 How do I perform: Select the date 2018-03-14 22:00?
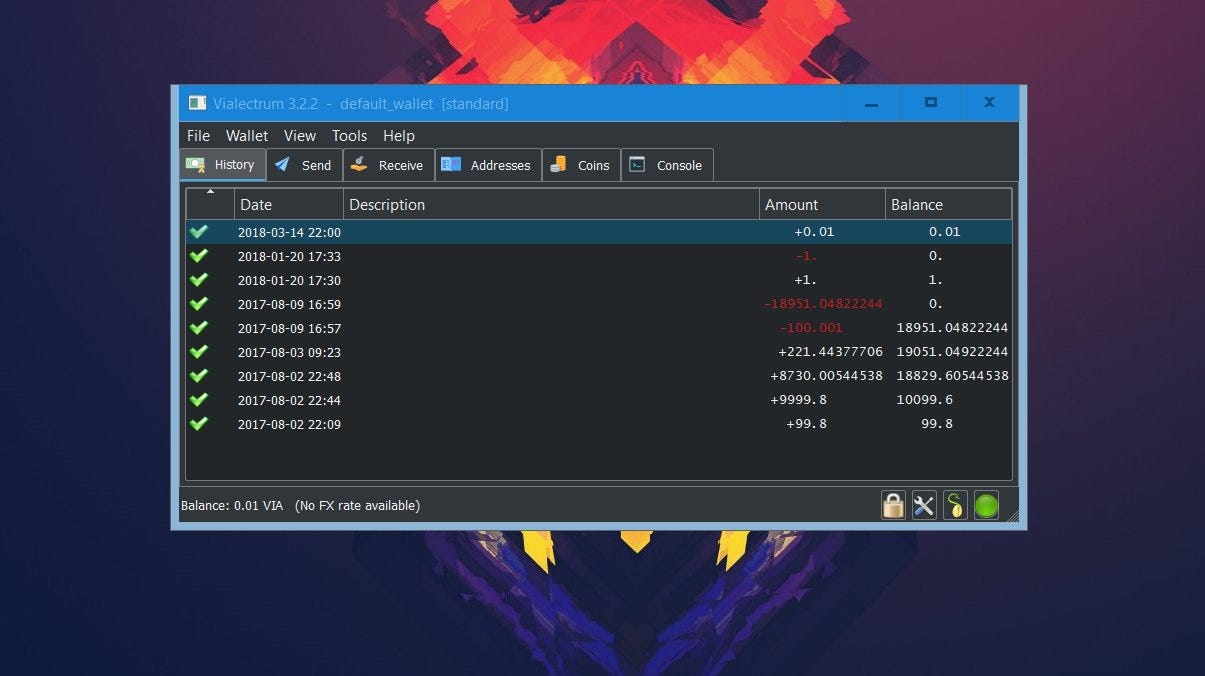pos(289,232)
